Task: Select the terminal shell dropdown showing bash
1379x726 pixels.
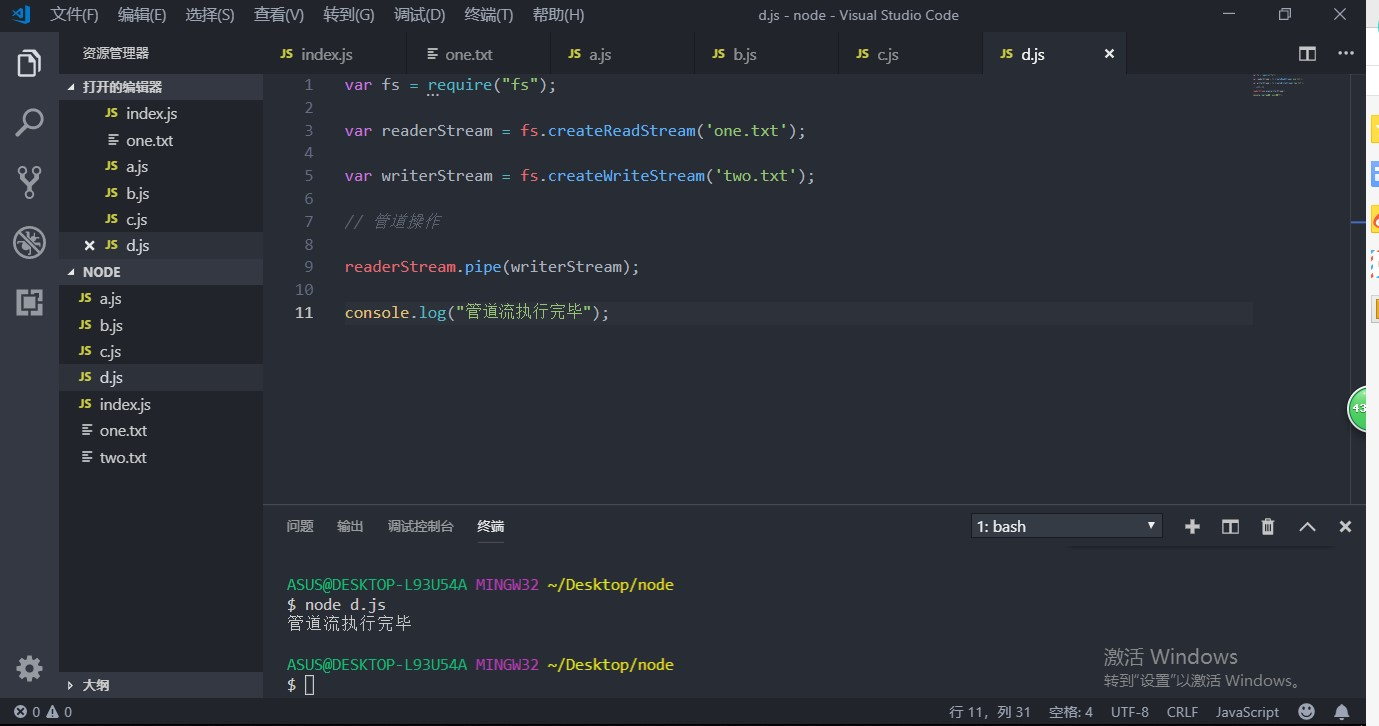Action: pos(1067,526)
